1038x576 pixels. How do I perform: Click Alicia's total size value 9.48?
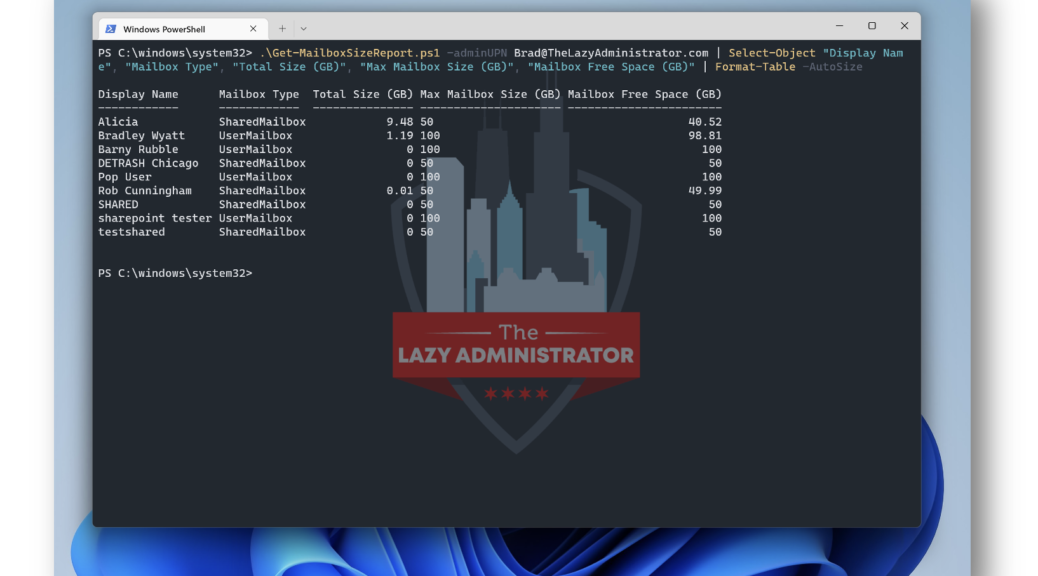400,122
